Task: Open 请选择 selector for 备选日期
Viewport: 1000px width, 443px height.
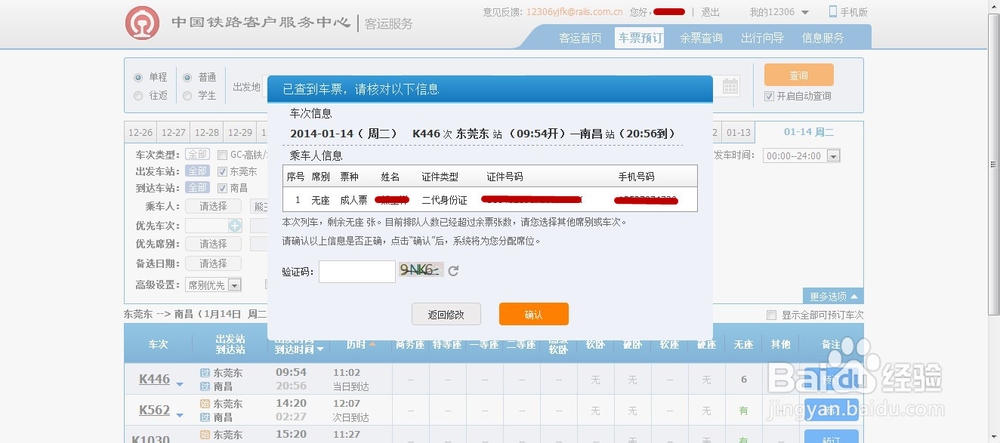Action: (x=213, y=263)
